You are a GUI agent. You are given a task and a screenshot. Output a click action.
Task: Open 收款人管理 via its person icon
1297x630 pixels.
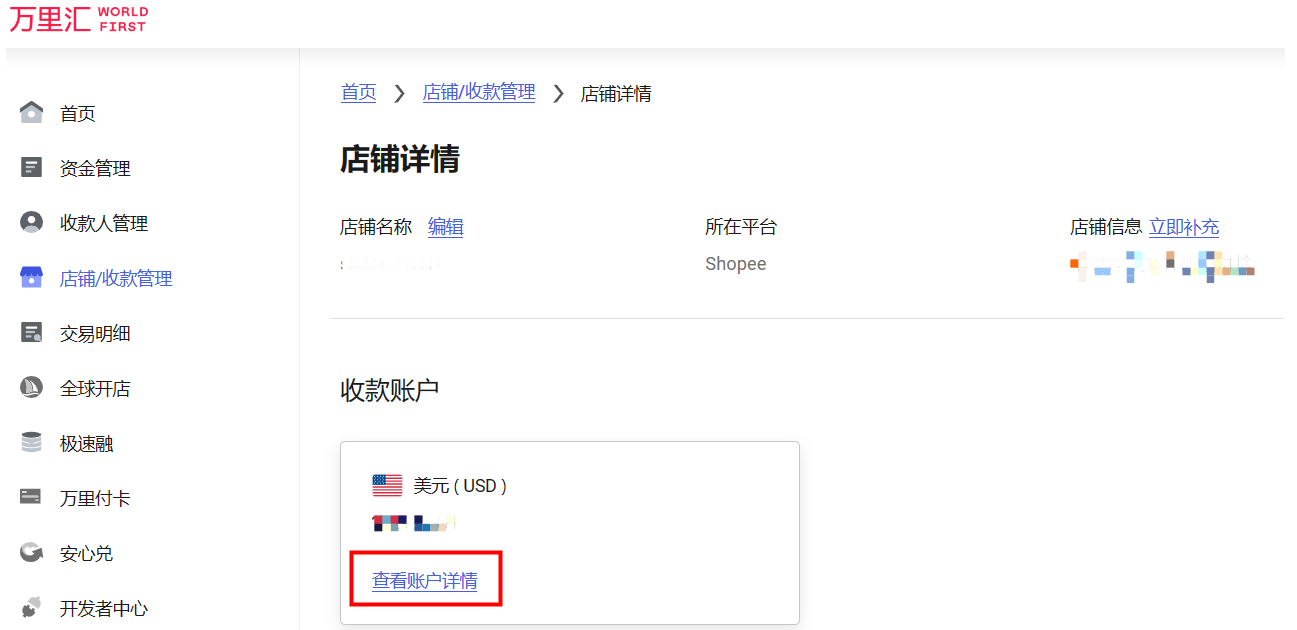[x=31, y=222]
